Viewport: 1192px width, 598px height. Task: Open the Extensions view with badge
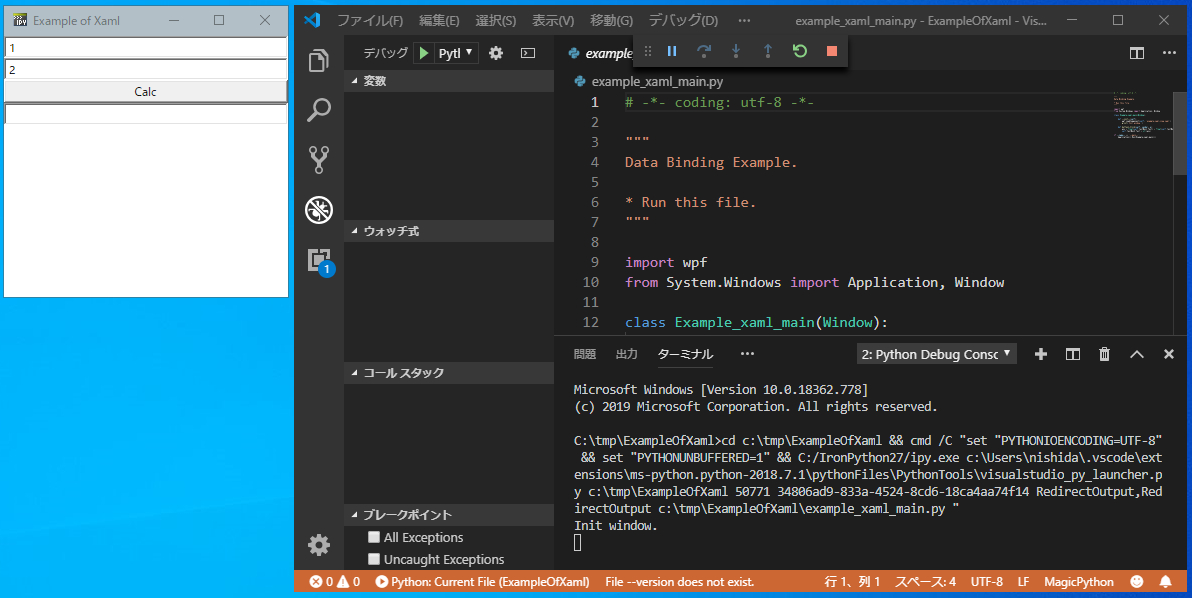pyautogui.click(x=320, y=261)
